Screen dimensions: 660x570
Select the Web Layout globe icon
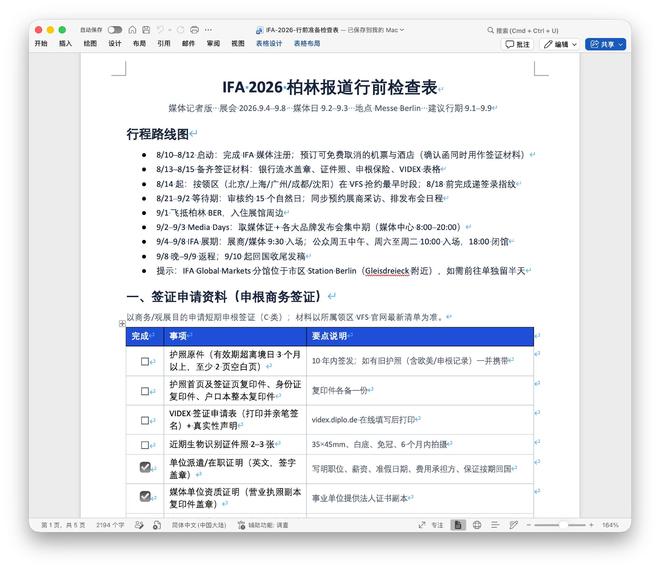(477, 525)
